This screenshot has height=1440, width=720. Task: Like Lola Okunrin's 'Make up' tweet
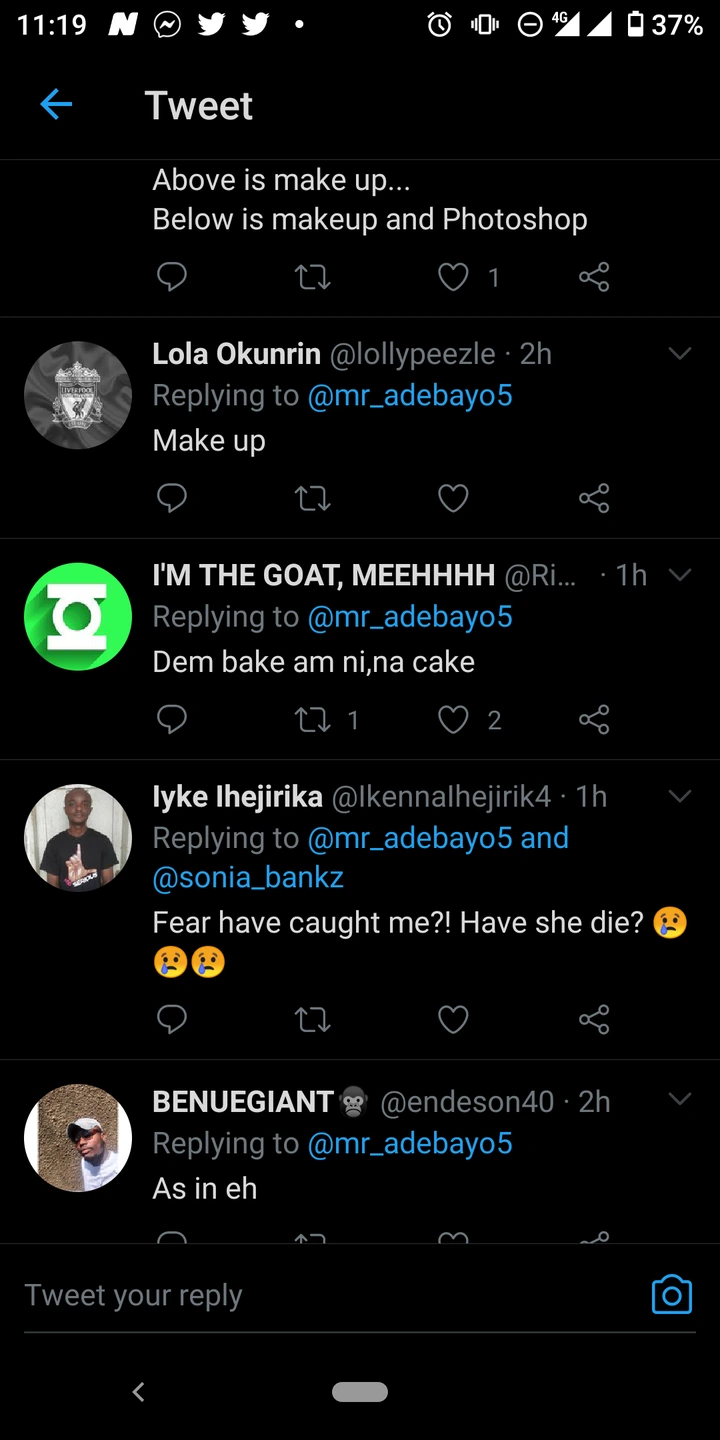[453, 497]
